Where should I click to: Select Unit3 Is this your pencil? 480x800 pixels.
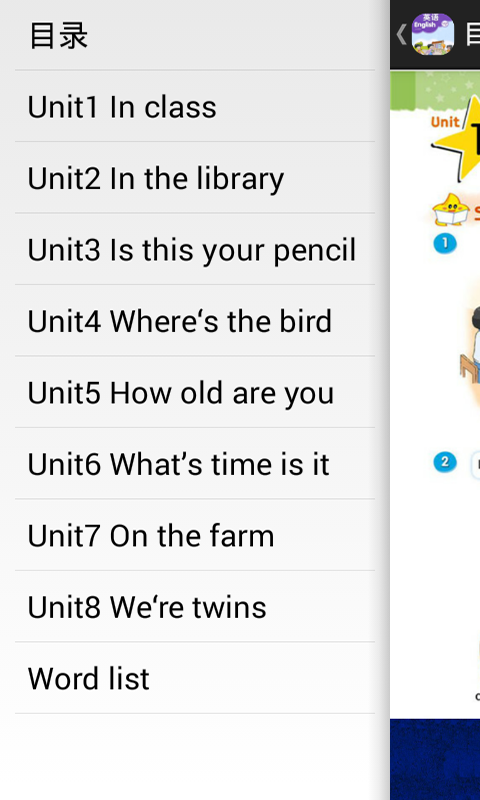(x=195, y=249)
